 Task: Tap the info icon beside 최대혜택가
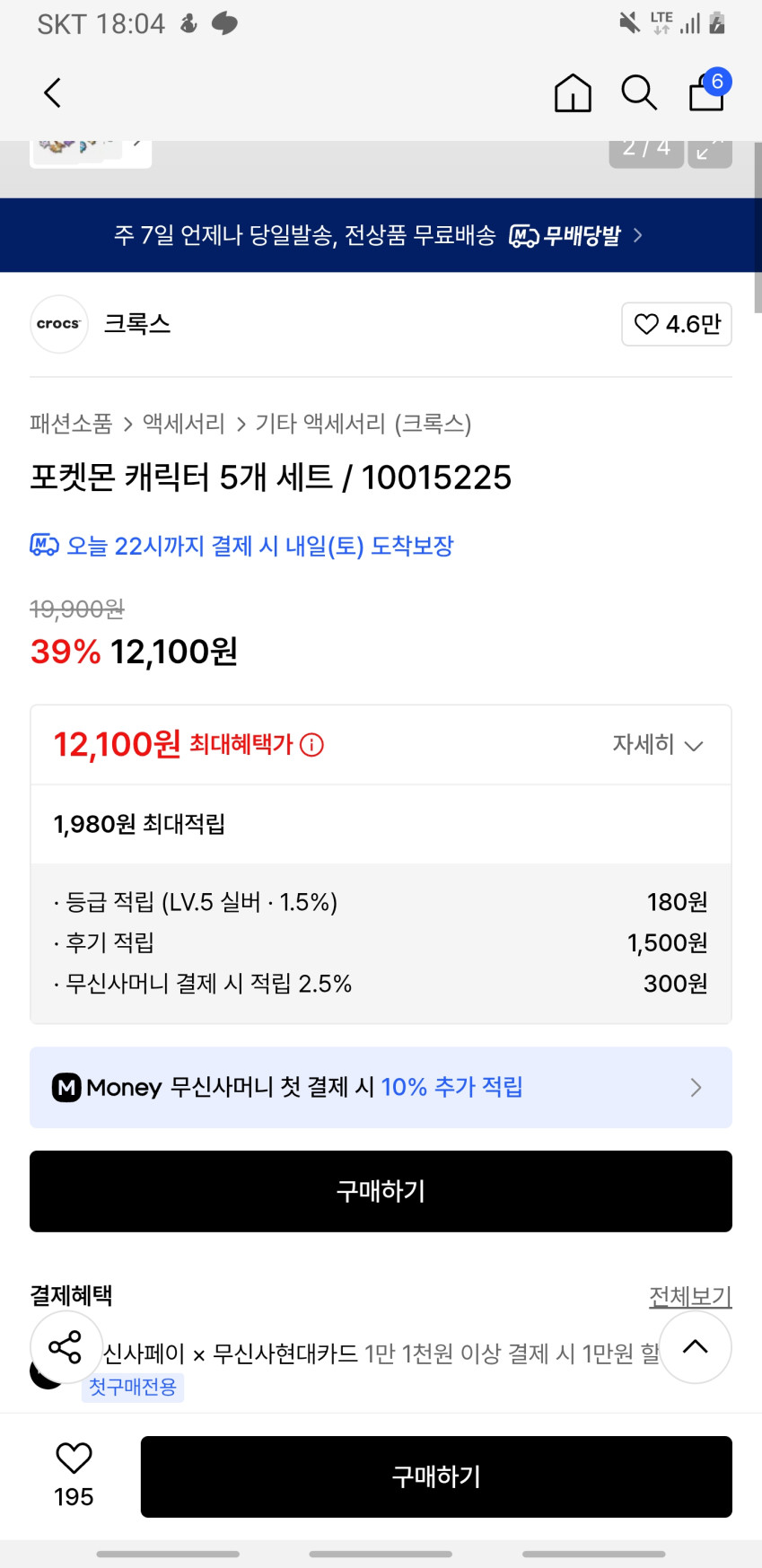tap(312, 745)
